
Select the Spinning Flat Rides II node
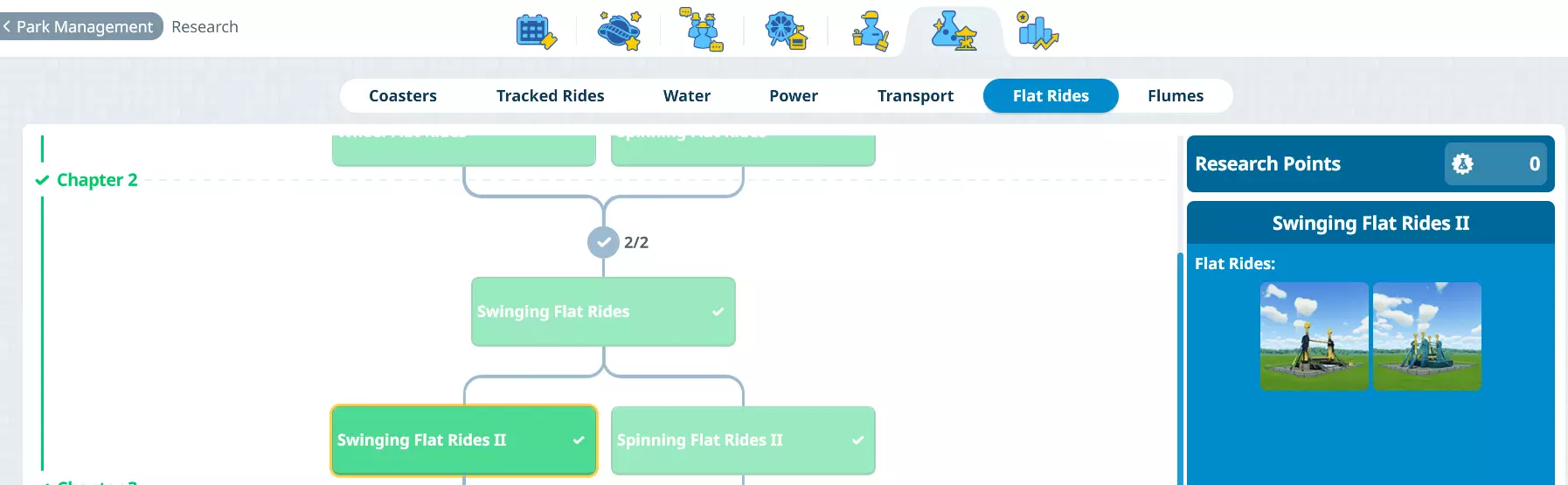[743, 440]
